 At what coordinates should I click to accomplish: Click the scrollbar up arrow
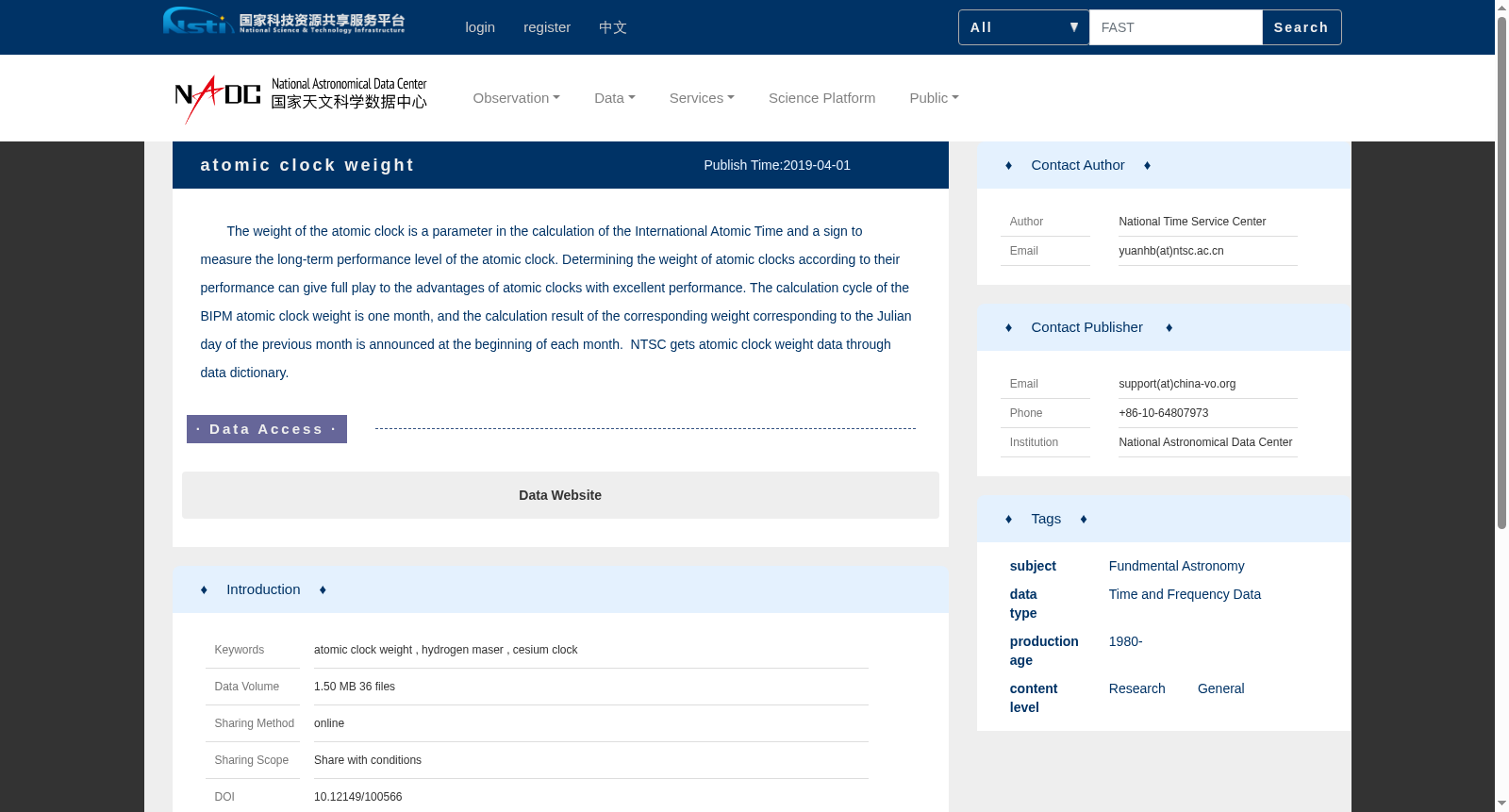point(1501,8)
